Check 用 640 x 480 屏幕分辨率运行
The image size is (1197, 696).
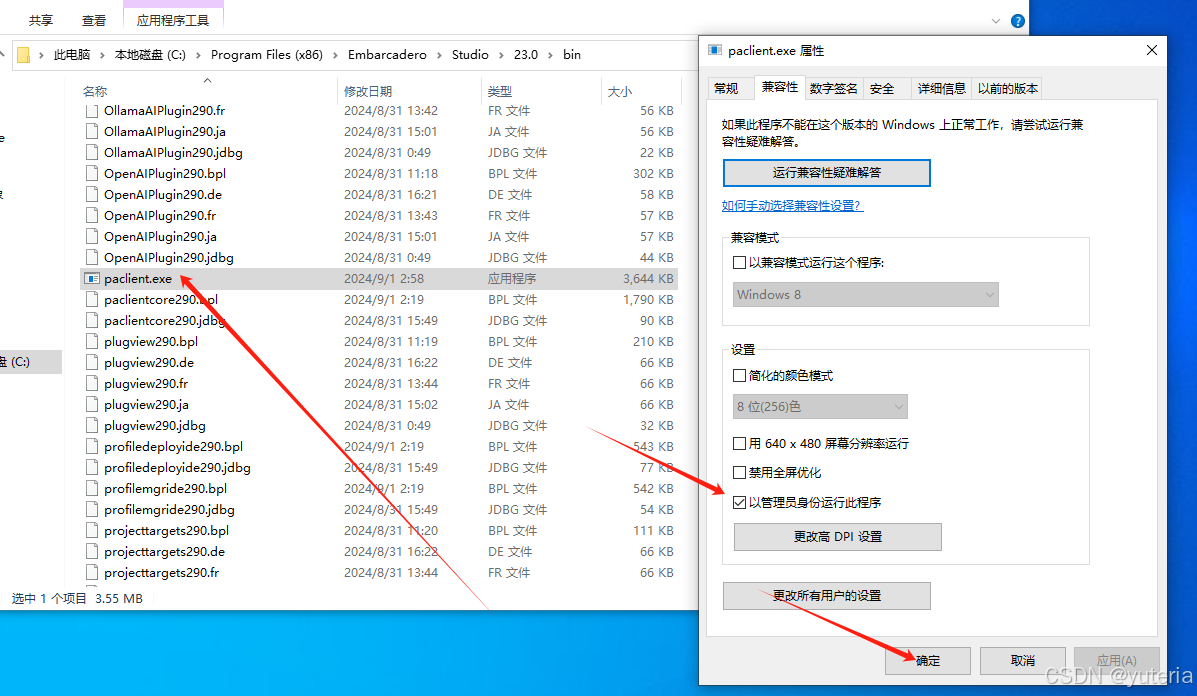(x=739, y=443)
